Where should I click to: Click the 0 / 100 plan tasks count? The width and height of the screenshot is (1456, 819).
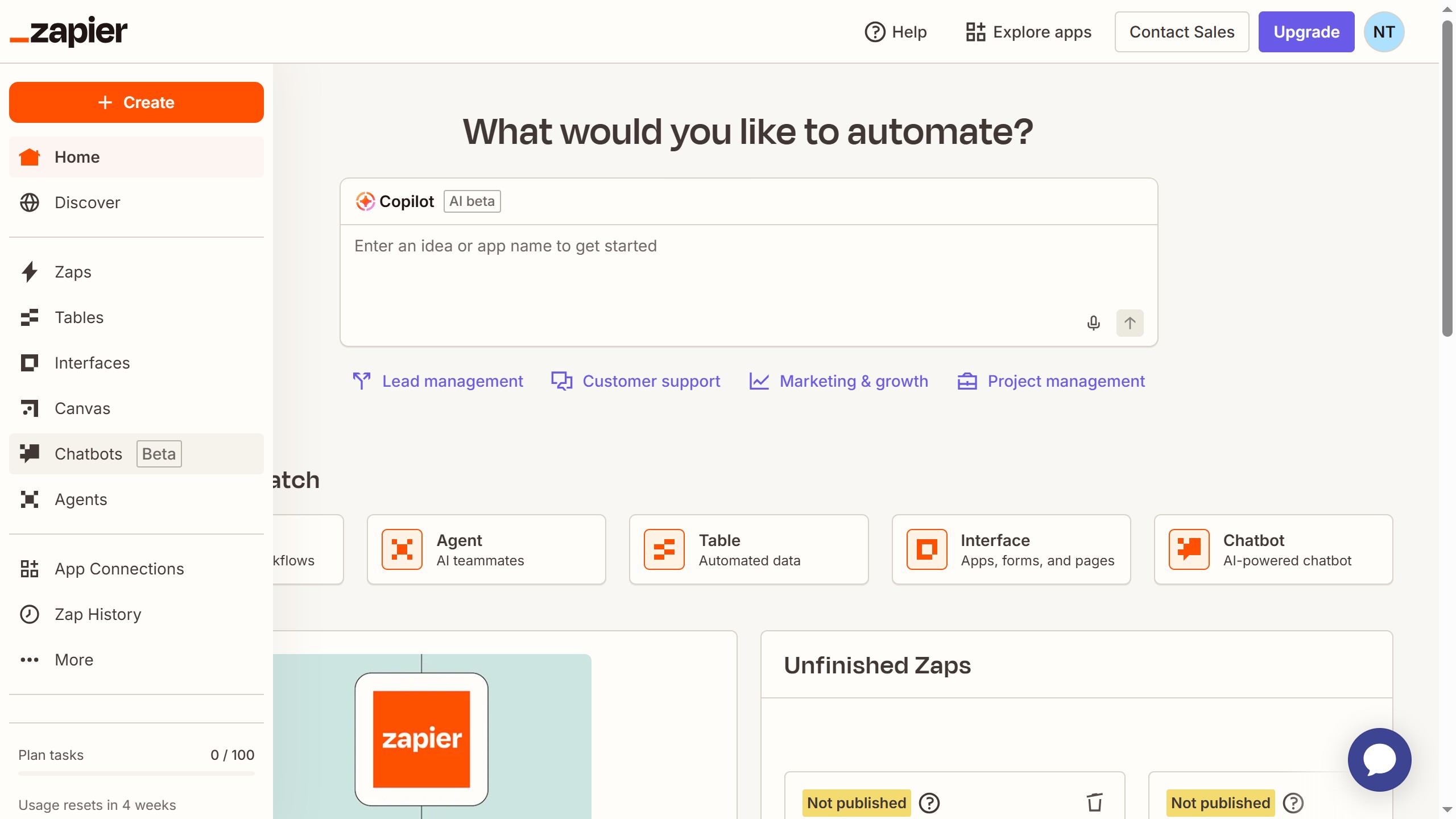point(233,755)
